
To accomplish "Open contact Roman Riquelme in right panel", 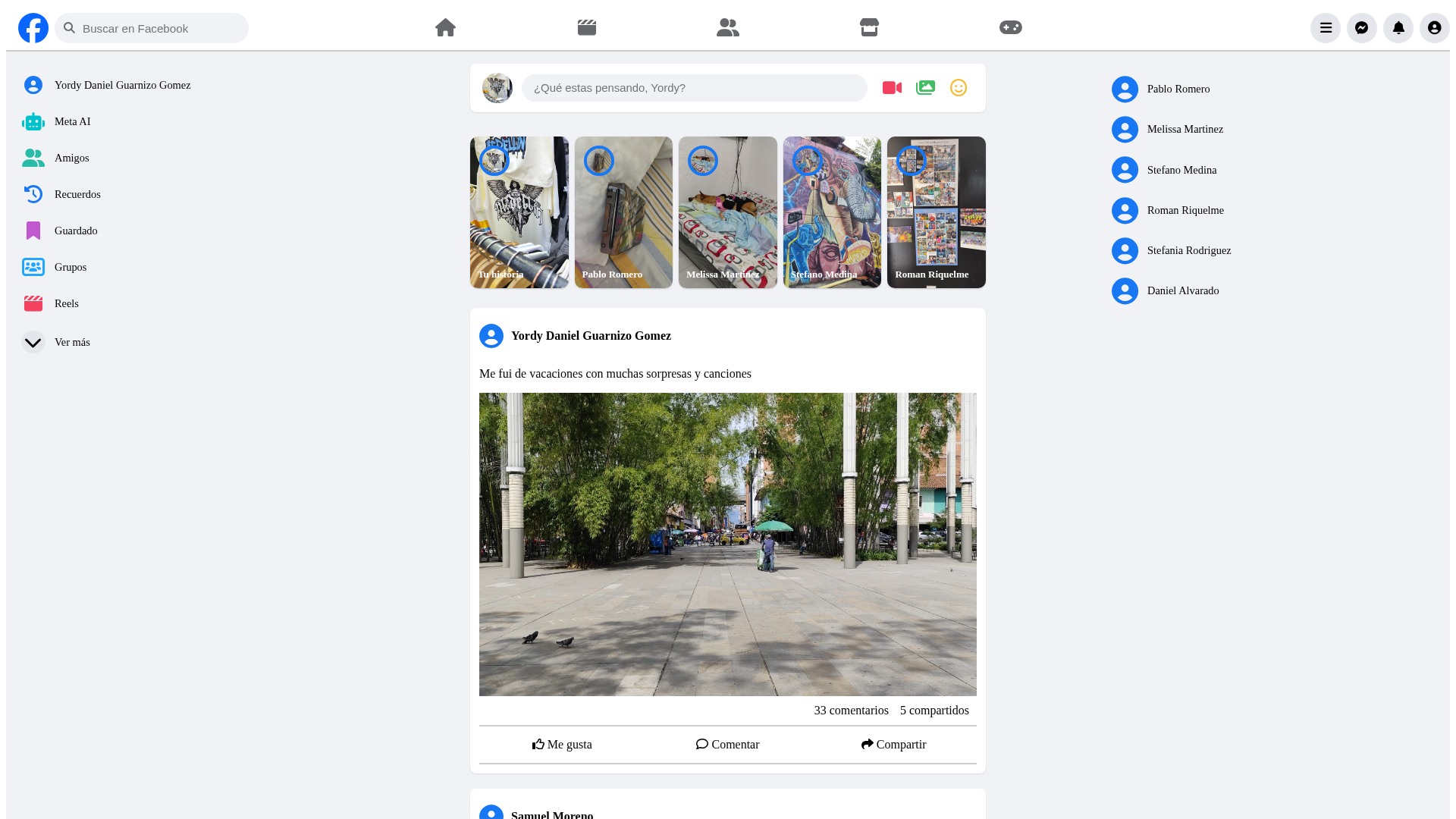I will (1168, 210).
